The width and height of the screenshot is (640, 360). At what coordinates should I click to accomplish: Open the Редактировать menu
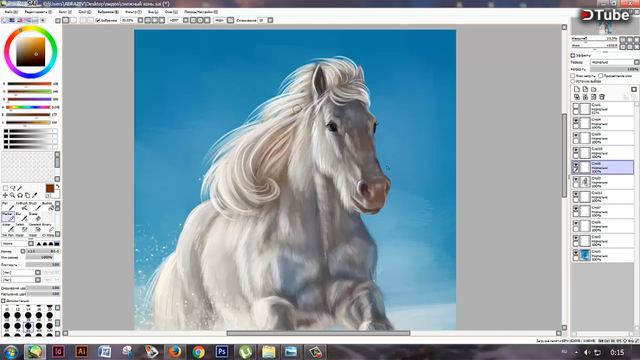[38, 12]
